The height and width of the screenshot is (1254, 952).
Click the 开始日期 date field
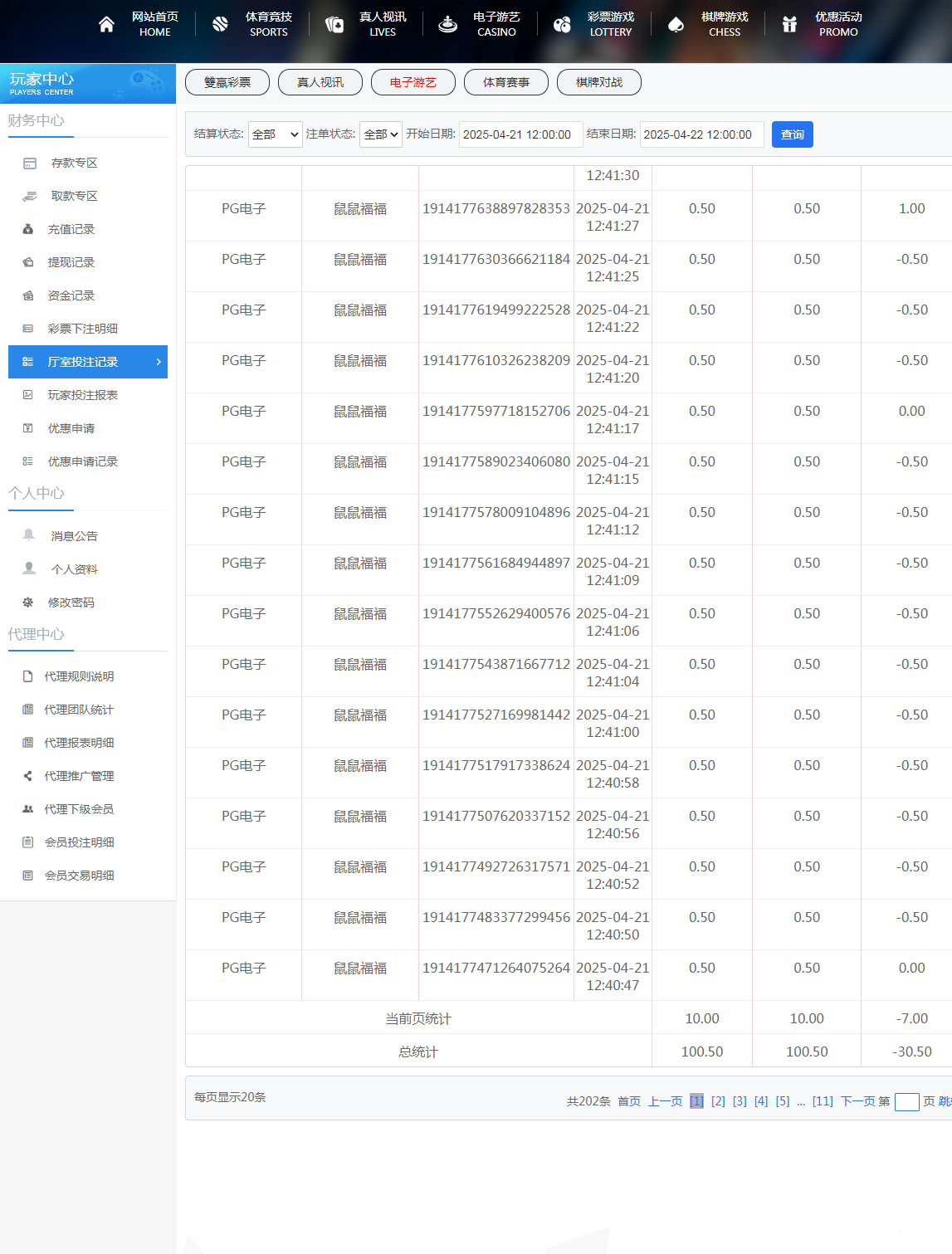520,134
